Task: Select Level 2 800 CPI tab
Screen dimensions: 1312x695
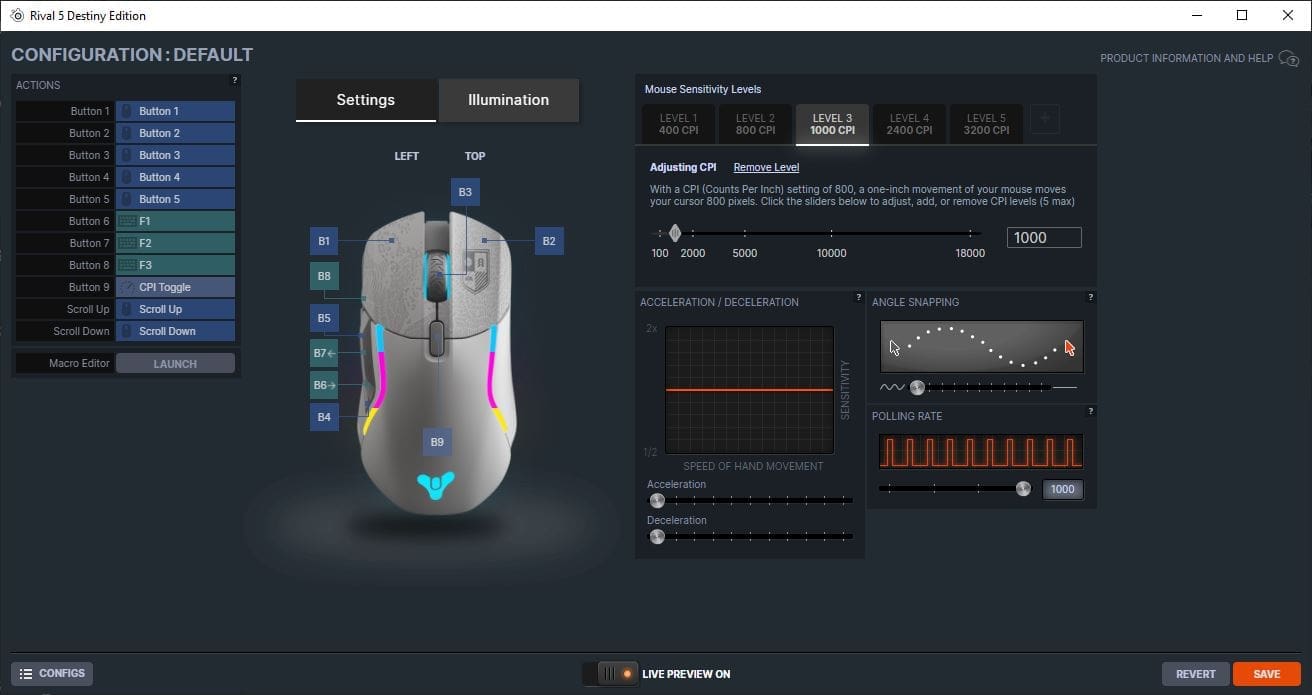Action: click(755, 124)
